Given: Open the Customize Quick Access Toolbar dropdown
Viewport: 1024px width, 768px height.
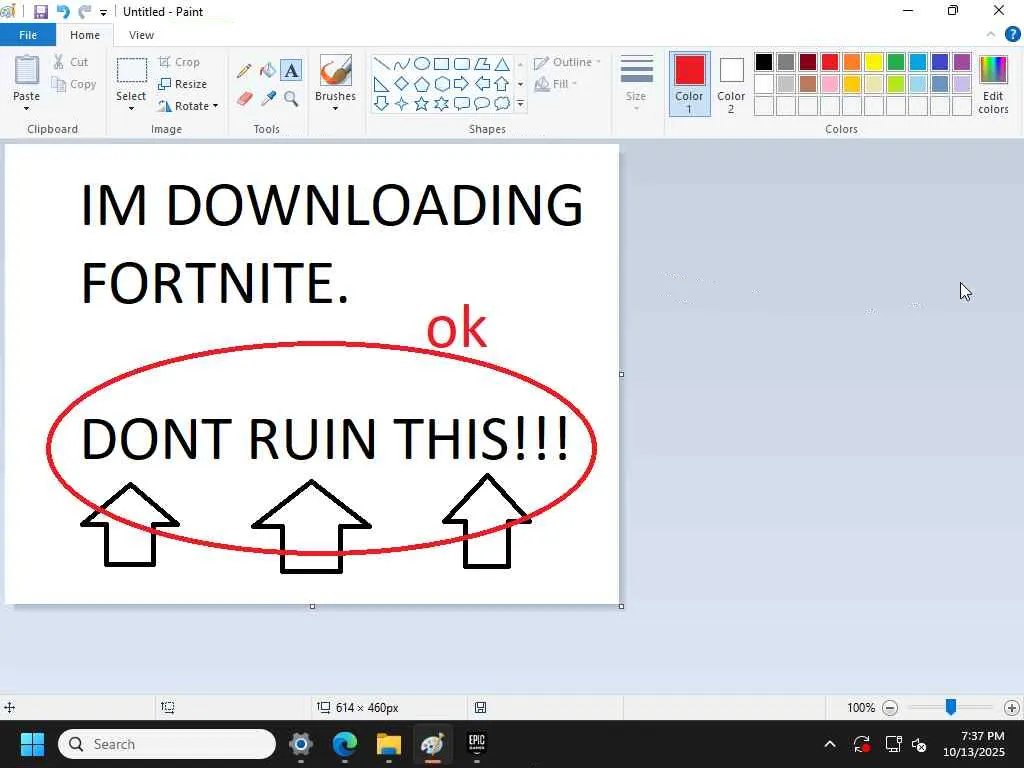Looking at the screenshot, I should (x=103, y=12).
